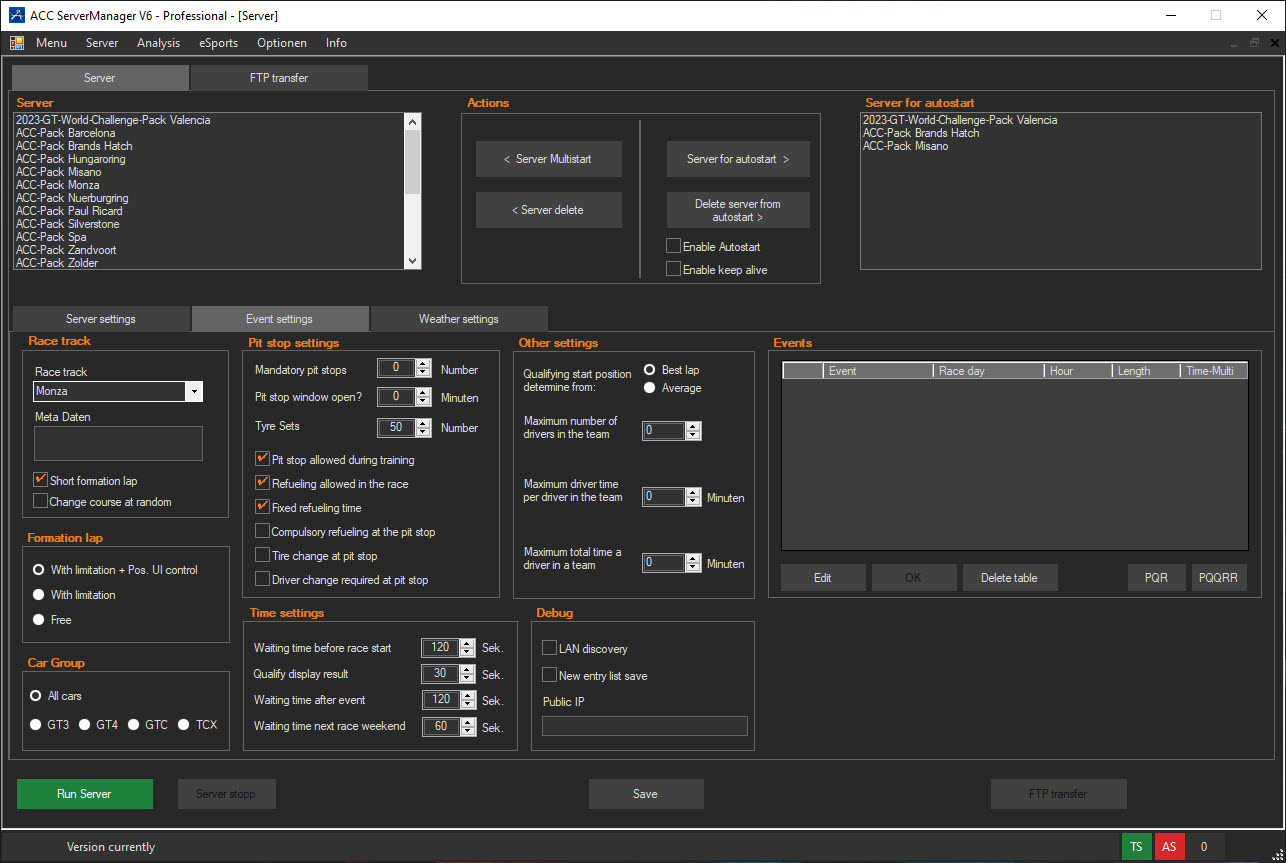Uncheck Short formation lap
The image size is (1286, 863).
coord(41,481)
